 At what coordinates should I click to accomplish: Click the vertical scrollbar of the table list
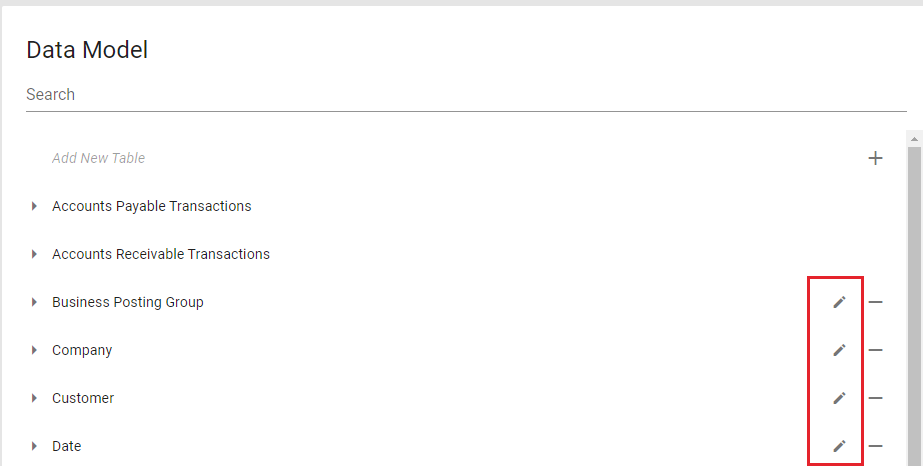[913, 300]
